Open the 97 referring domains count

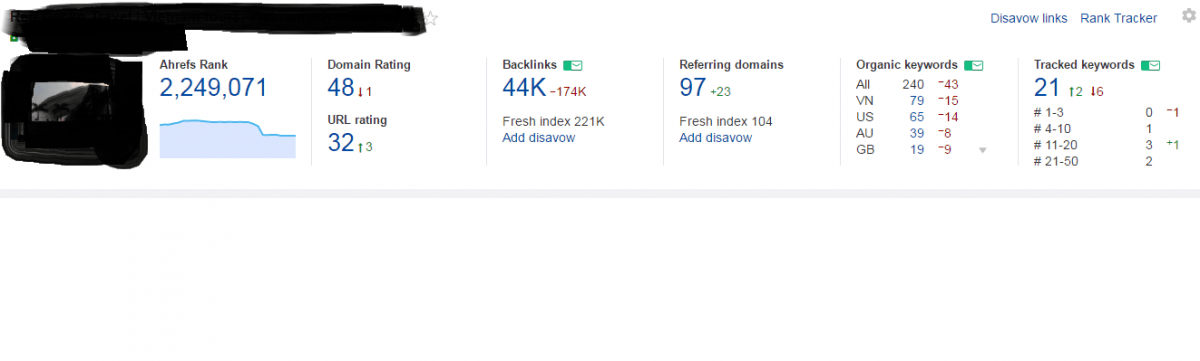coord(693,88)
